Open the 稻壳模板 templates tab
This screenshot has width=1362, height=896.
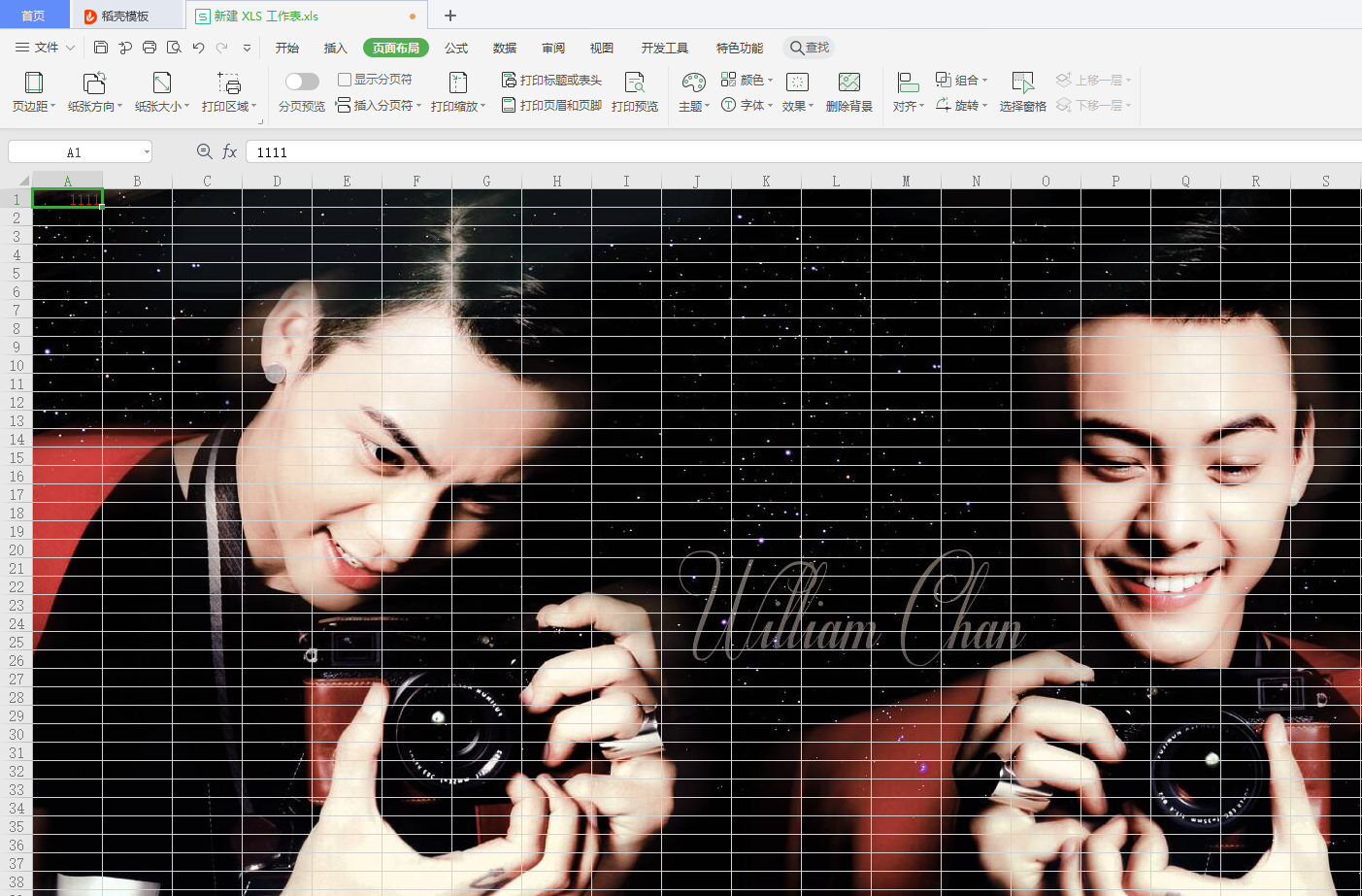click(x=126, y=16)
